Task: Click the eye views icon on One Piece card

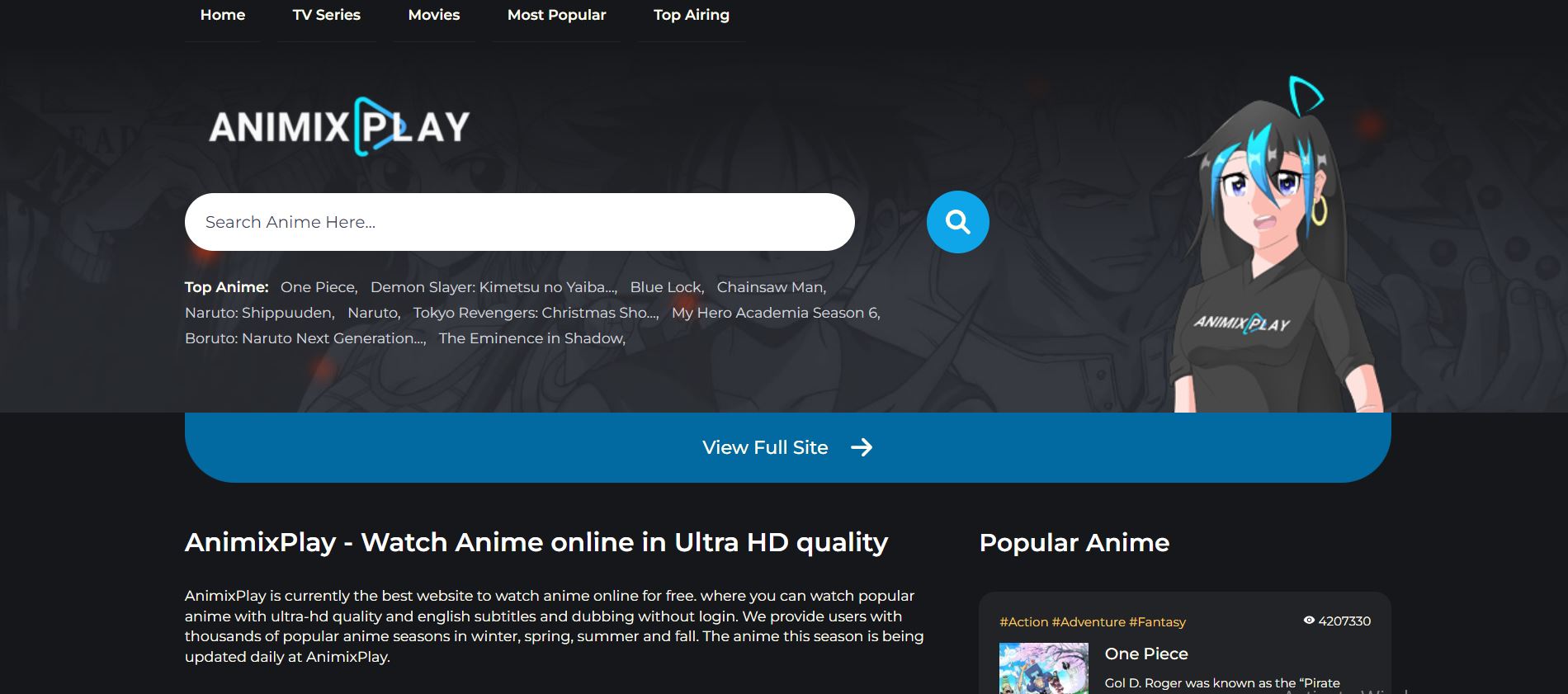Action: [1309, 621]
